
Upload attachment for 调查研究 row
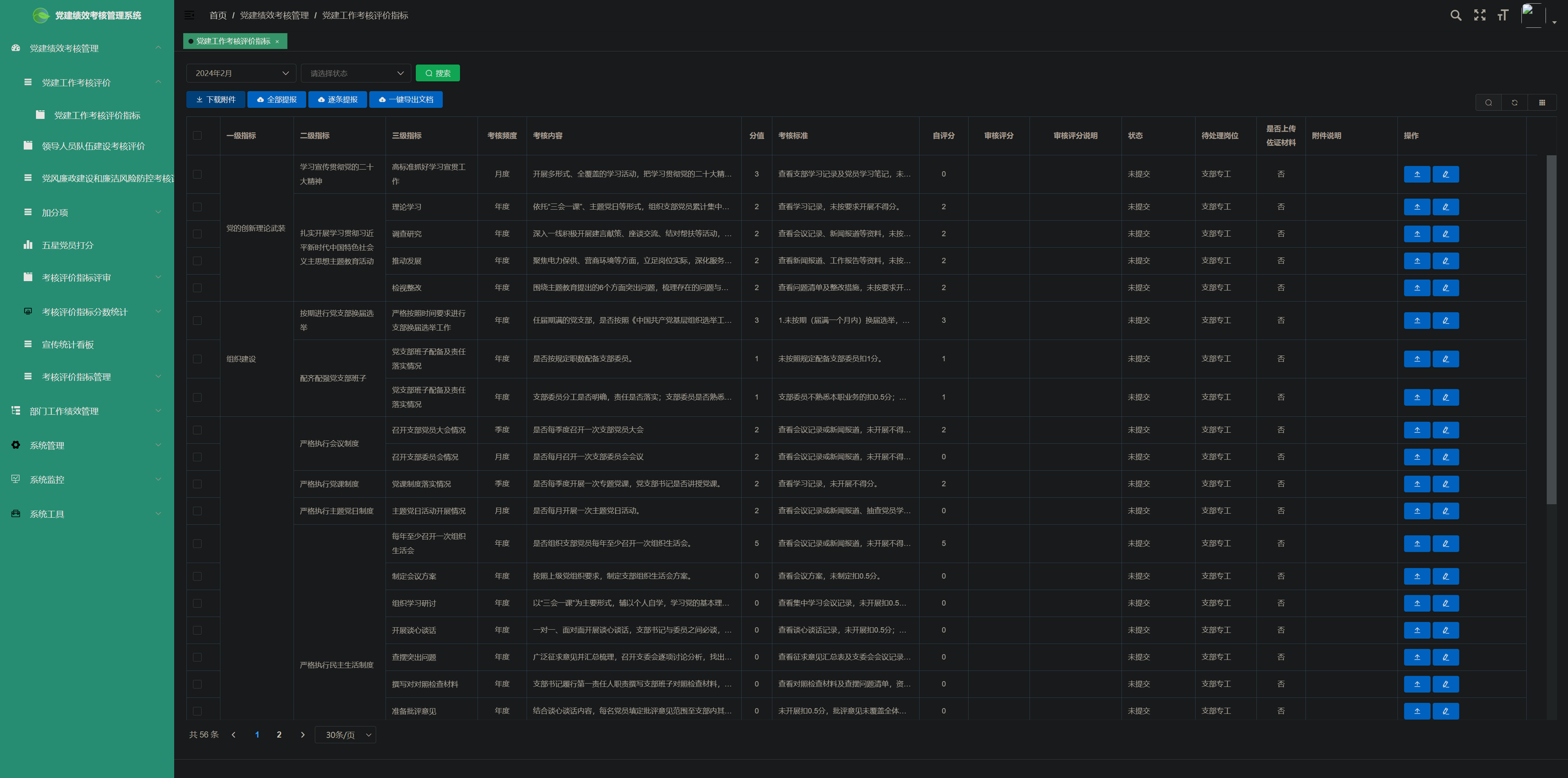click(x=1416, y=234)
